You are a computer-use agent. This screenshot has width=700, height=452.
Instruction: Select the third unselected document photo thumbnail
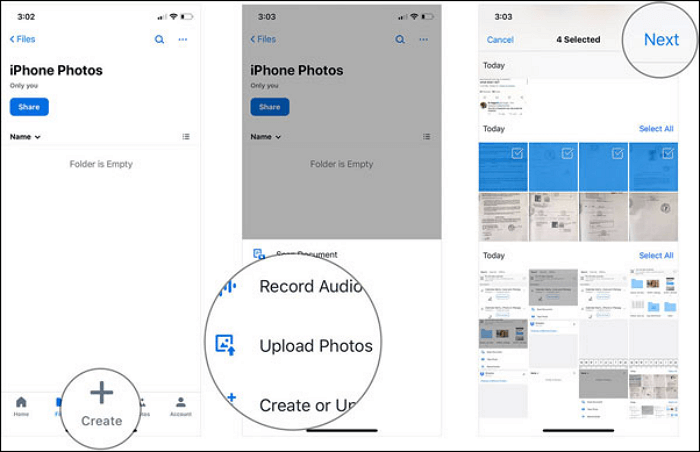point(603,217)
